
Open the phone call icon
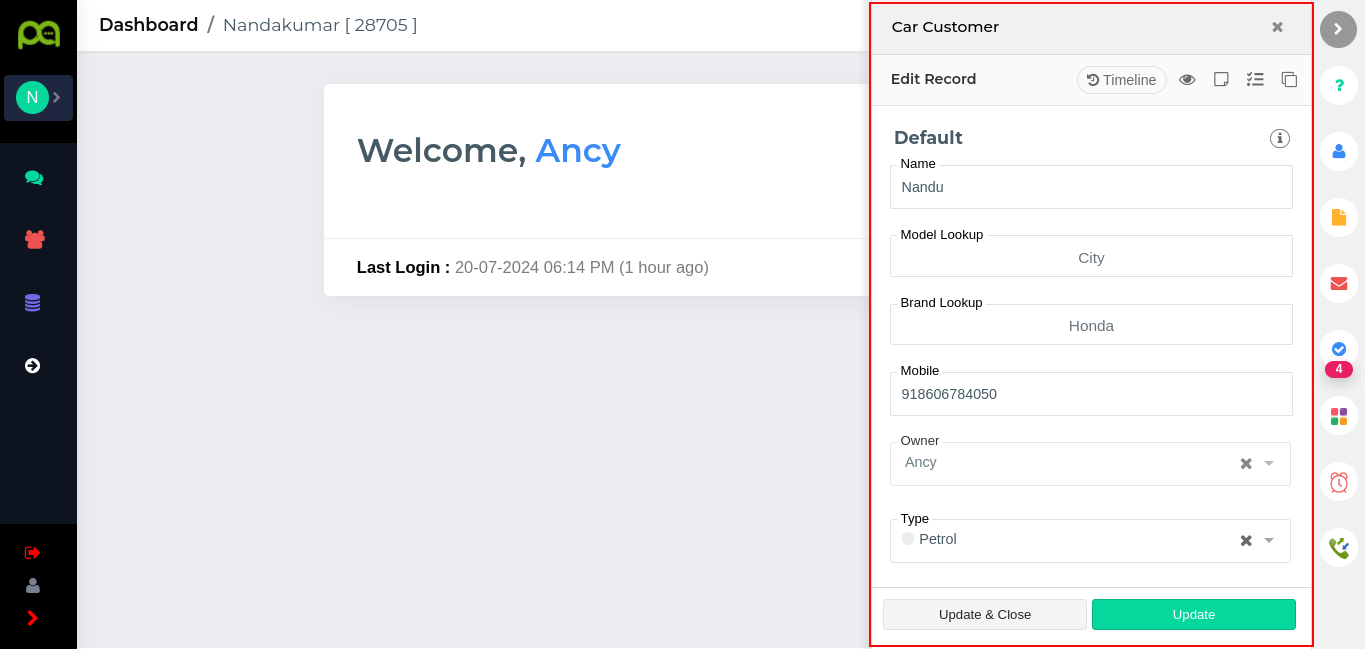(1339, 548)
